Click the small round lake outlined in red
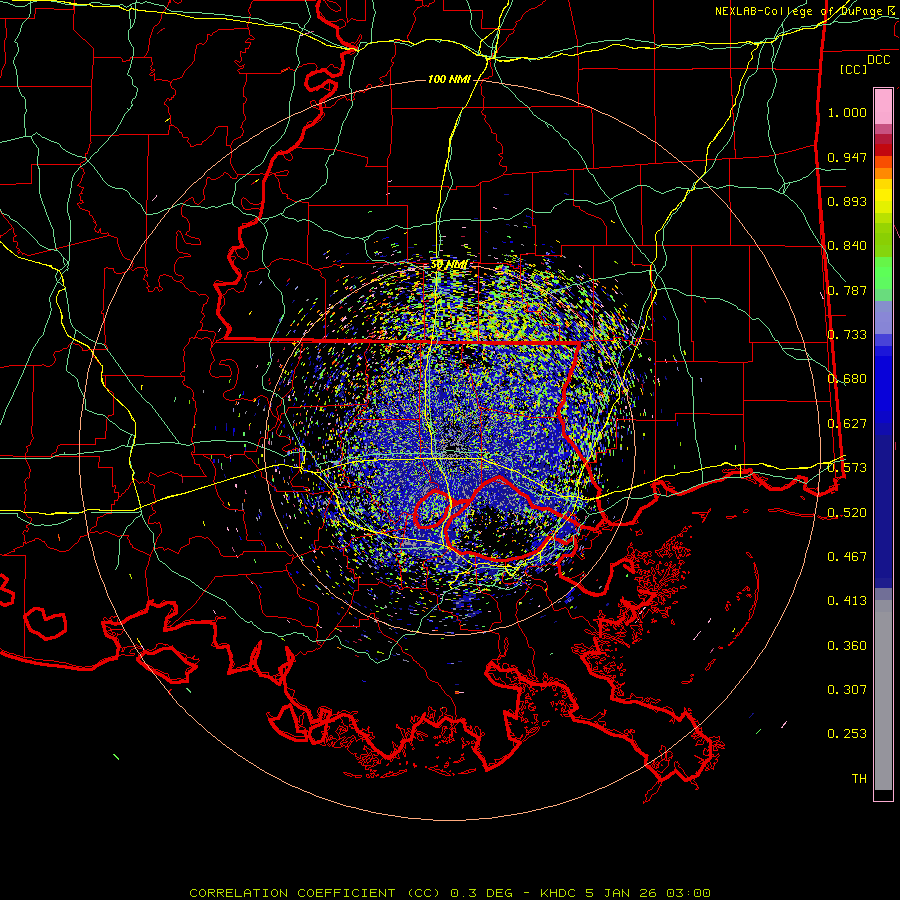This screenshot has height=900, width=900. pos(432,509)
